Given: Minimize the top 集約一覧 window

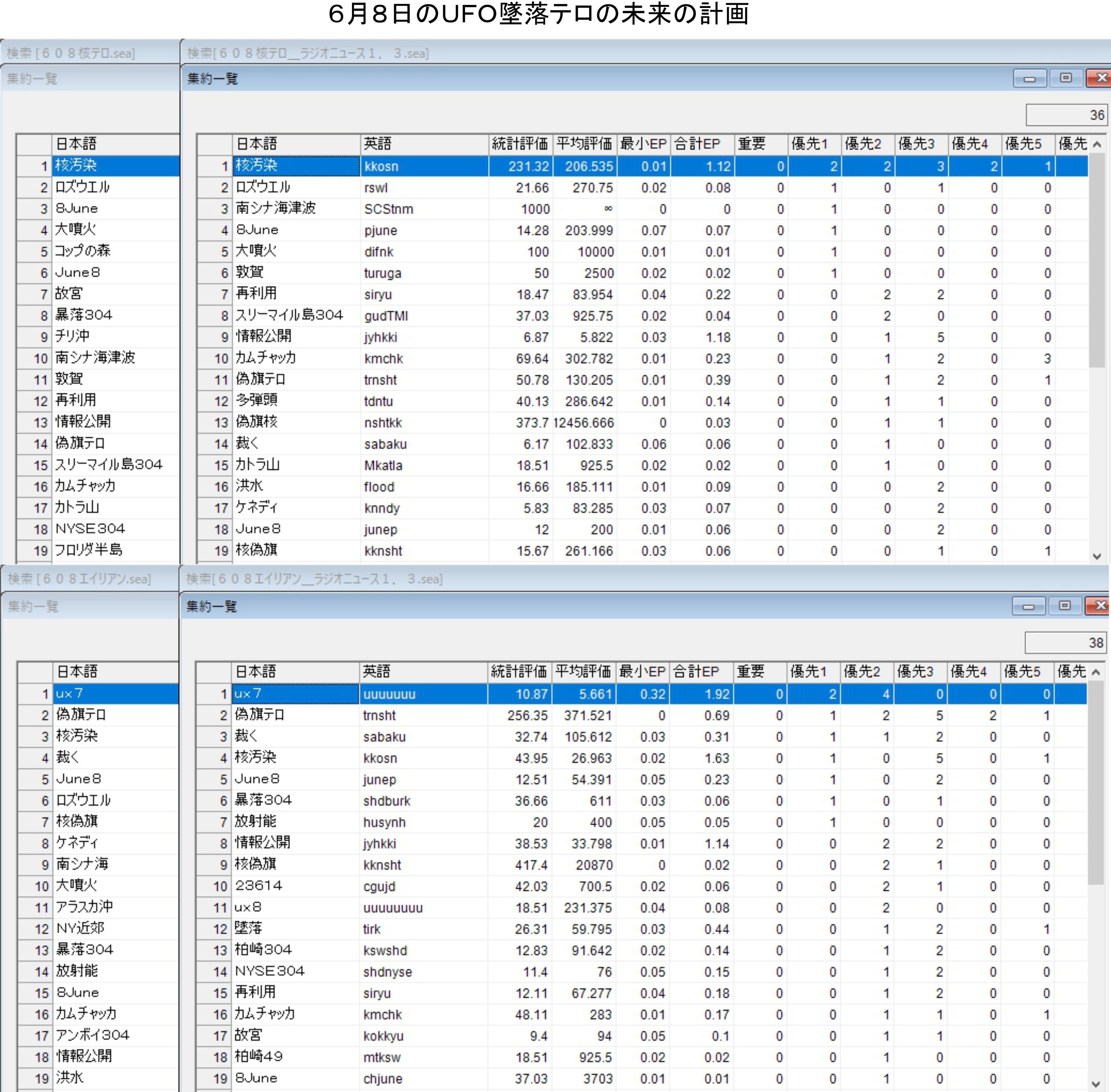Looking at the screenshot, I should point(1030,78).
